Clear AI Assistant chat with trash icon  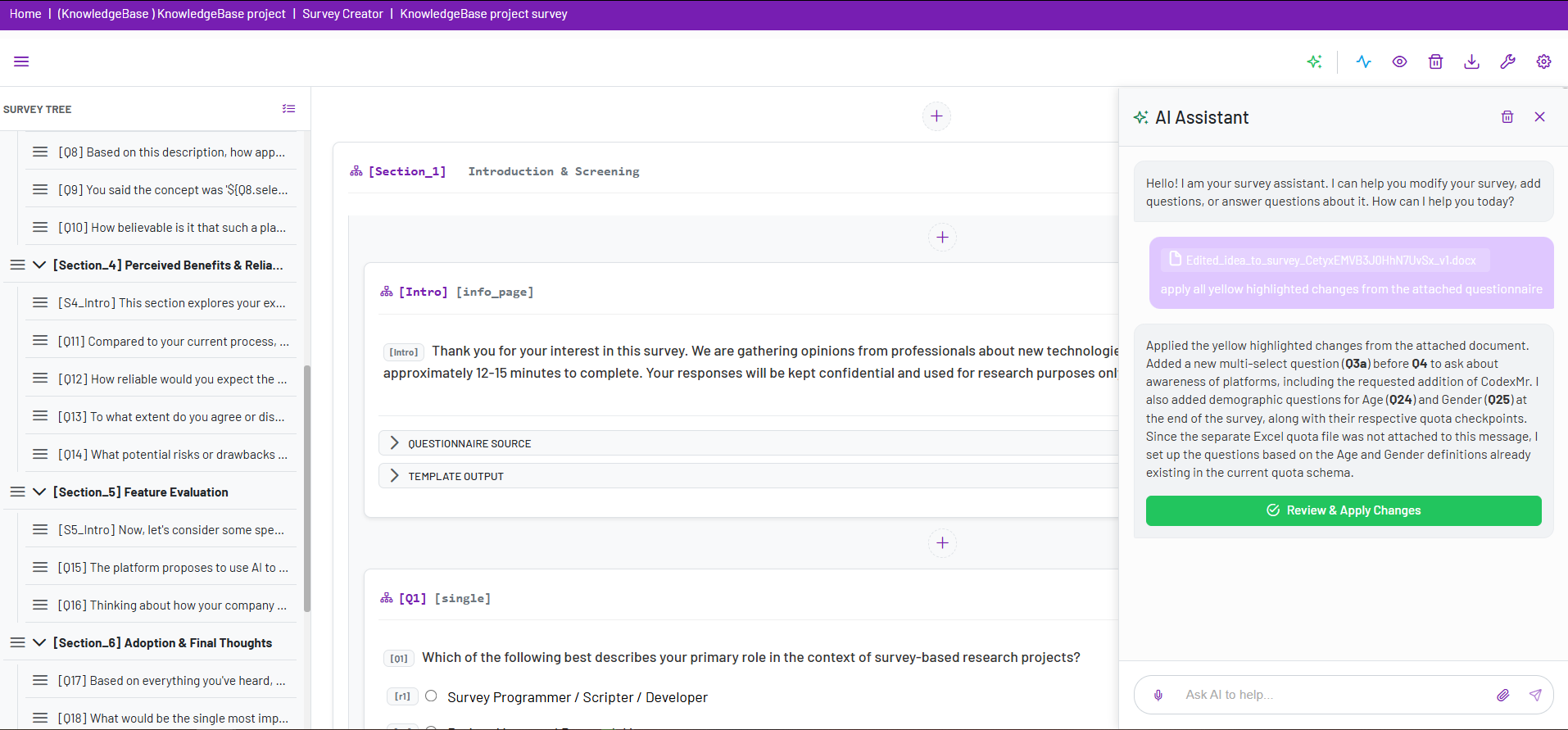point(1507,117)
